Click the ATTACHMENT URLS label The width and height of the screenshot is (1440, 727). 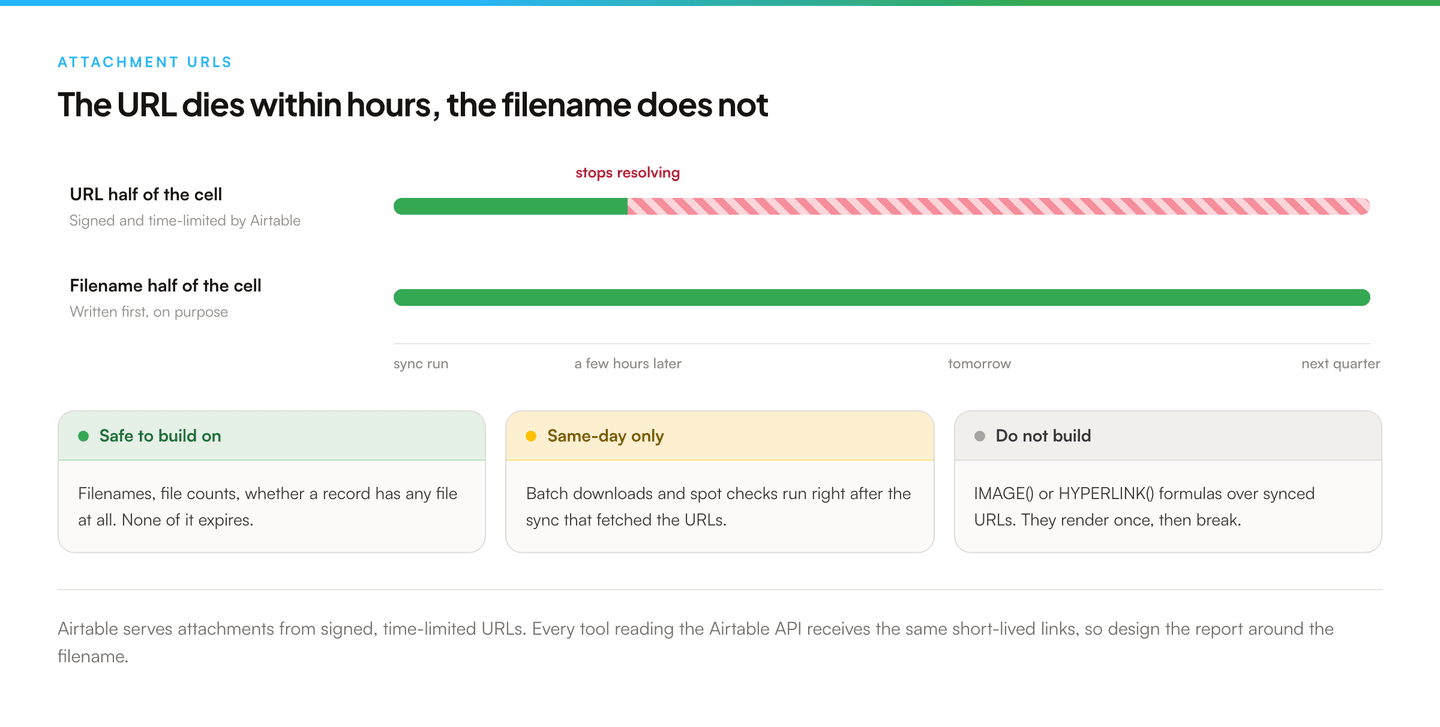(145, 62)
